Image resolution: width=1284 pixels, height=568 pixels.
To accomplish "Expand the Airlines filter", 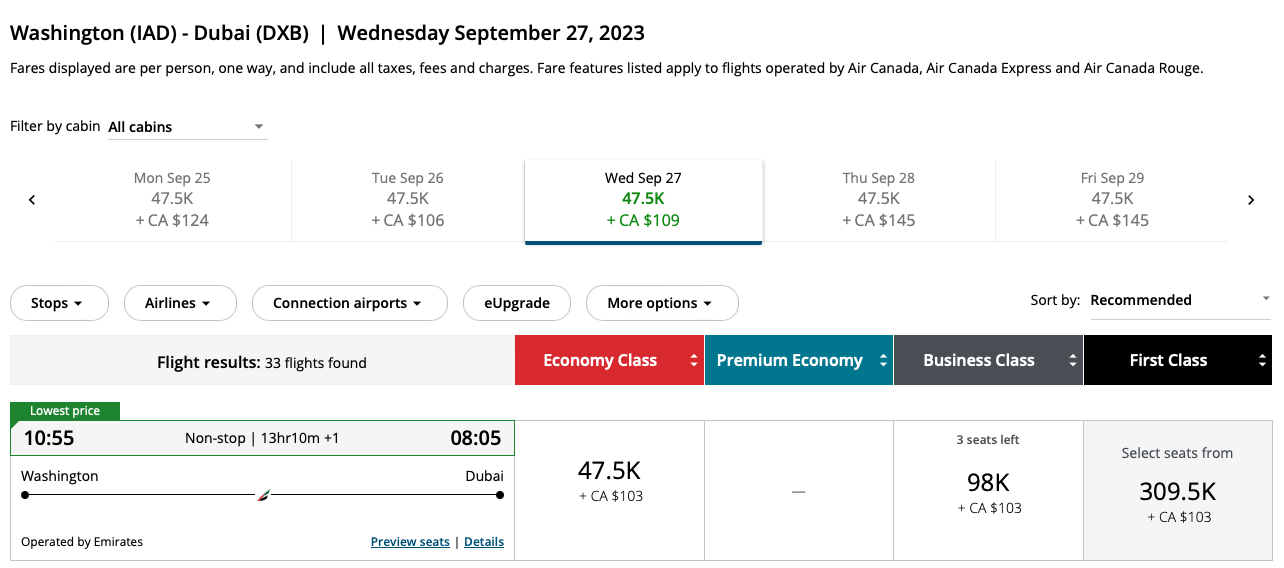I will (x=180, y=303).
